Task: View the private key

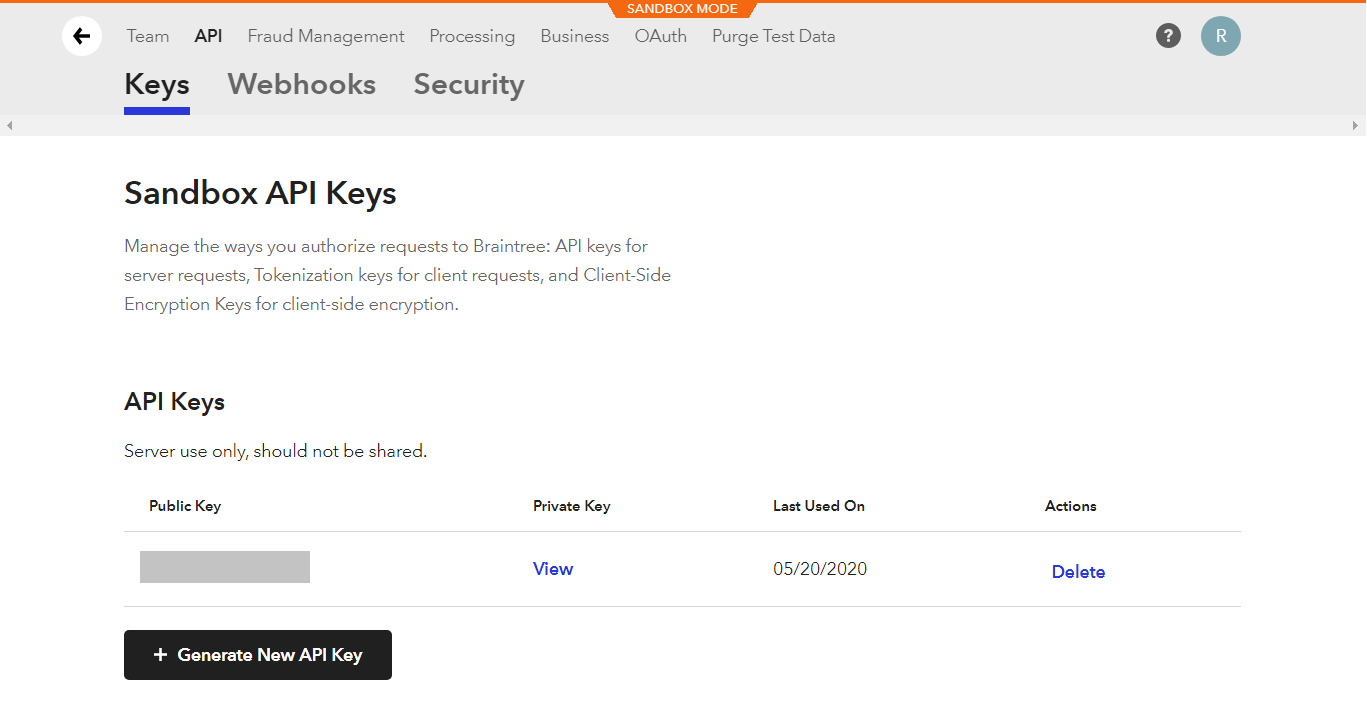Action: pyautogui.click(x=553, y=569)
